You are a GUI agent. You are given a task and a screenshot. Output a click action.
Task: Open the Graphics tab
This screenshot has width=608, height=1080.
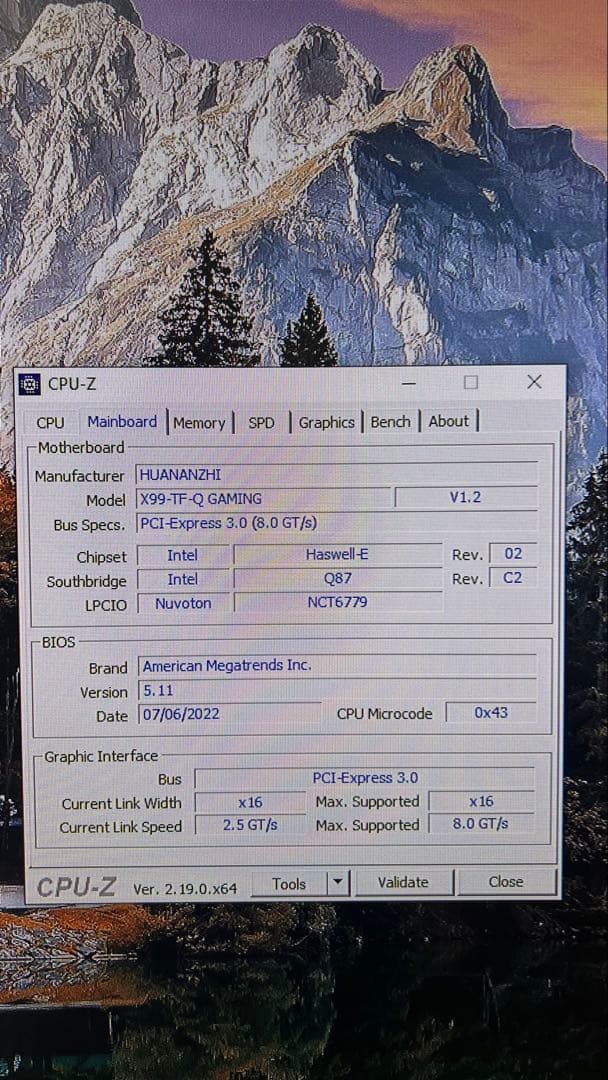pyautogui.click(x=326, y=423)
